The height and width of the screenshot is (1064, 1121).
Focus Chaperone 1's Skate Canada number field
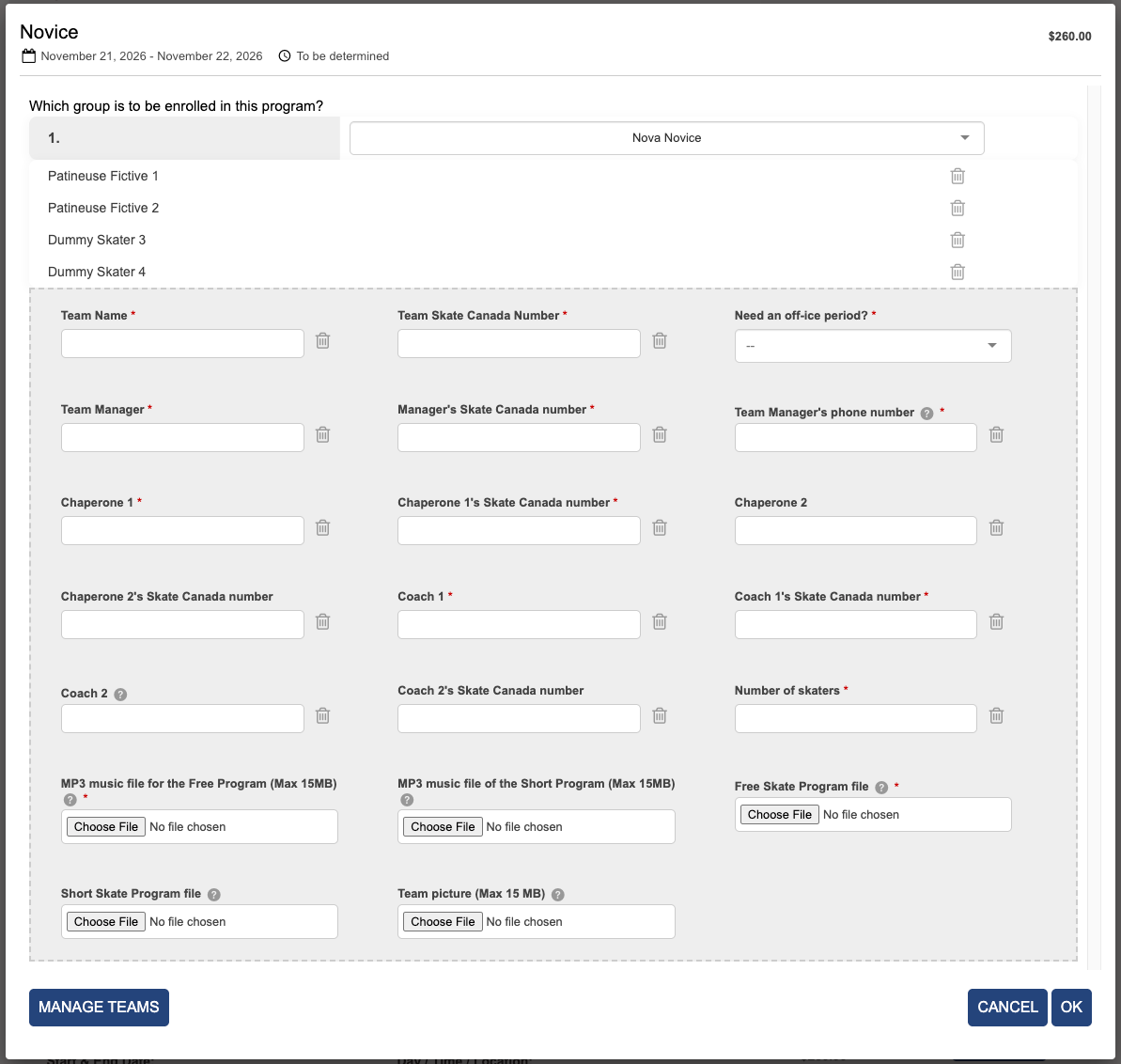[519, 530]
